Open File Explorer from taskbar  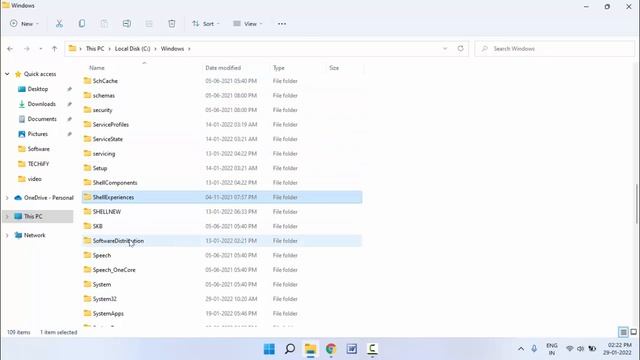coord(311,349)
